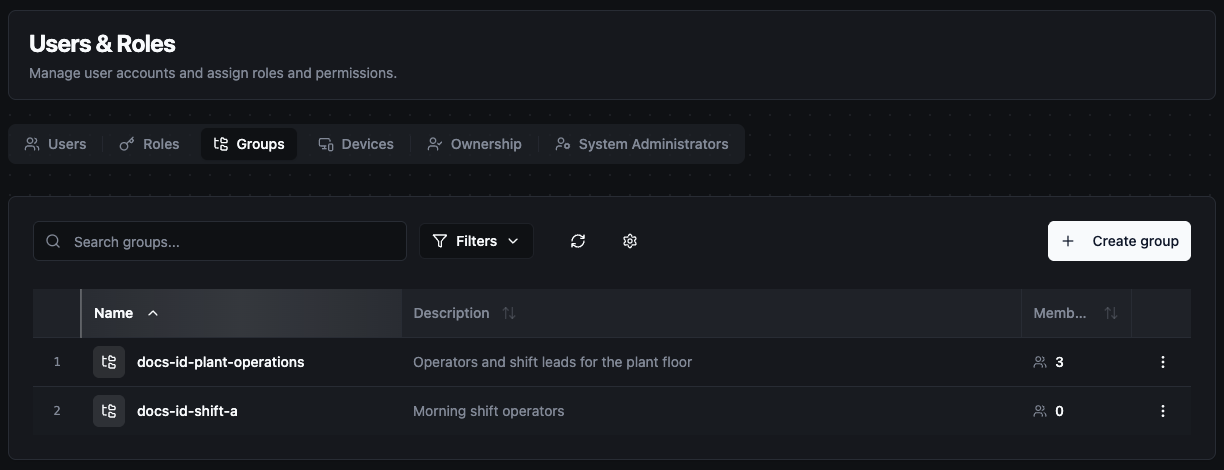Open the Ownership tab
Image resolution: width=1224 pixels, height=470 pixels.
[474, 144]
